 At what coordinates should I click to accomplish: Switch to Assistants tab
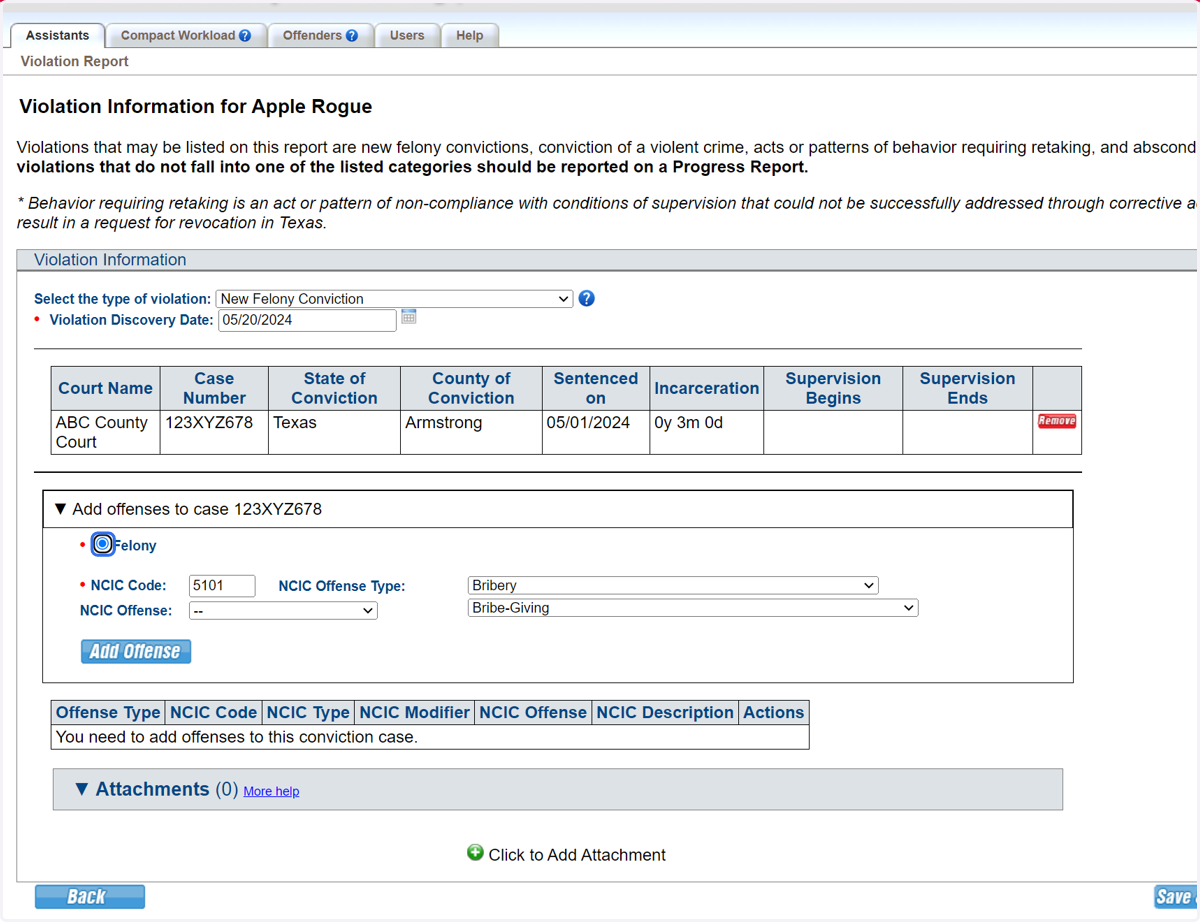tap(57, 35)
